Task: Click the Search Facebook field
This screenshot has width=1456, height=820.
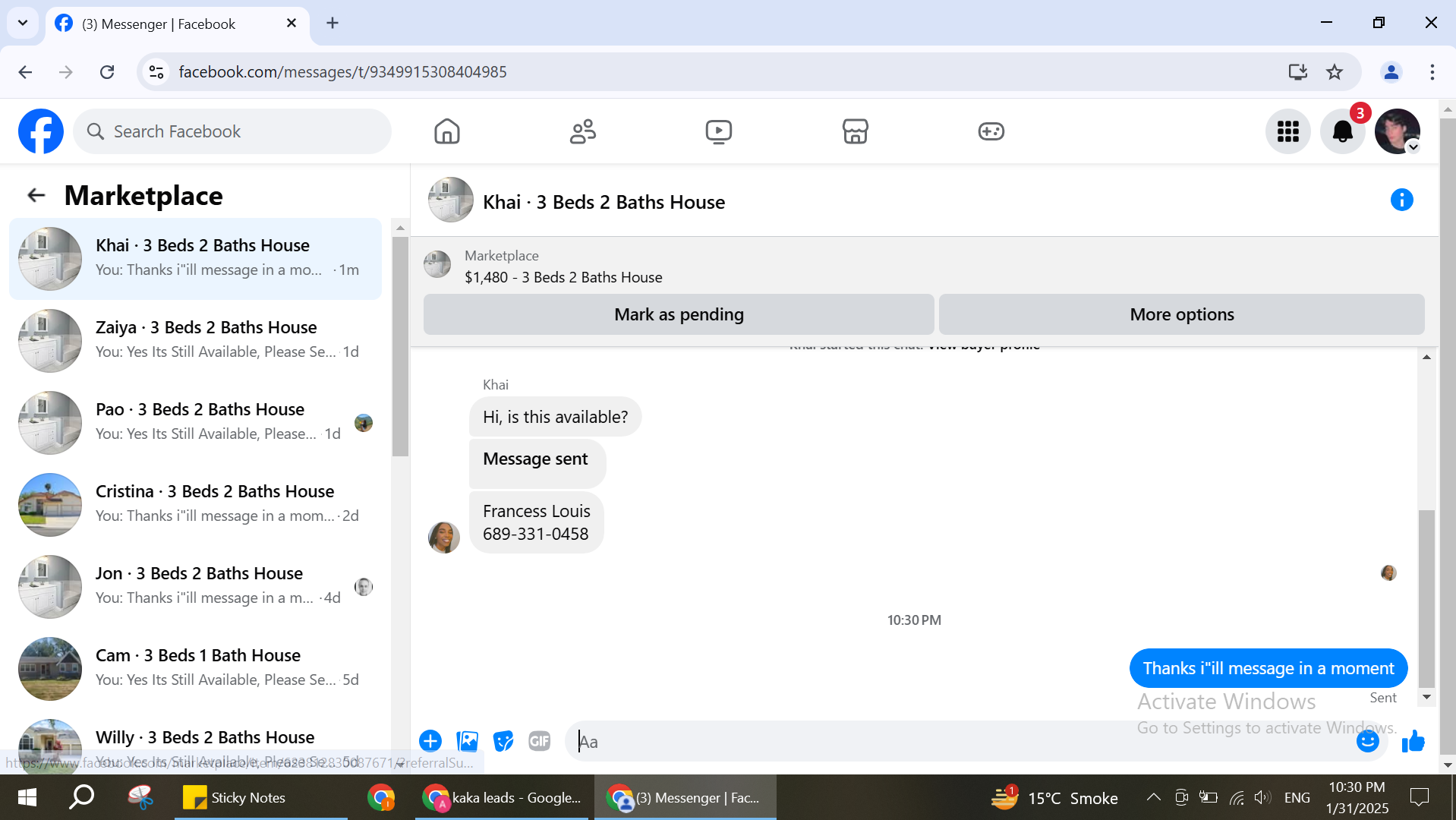Action: [x=232, y=131]
